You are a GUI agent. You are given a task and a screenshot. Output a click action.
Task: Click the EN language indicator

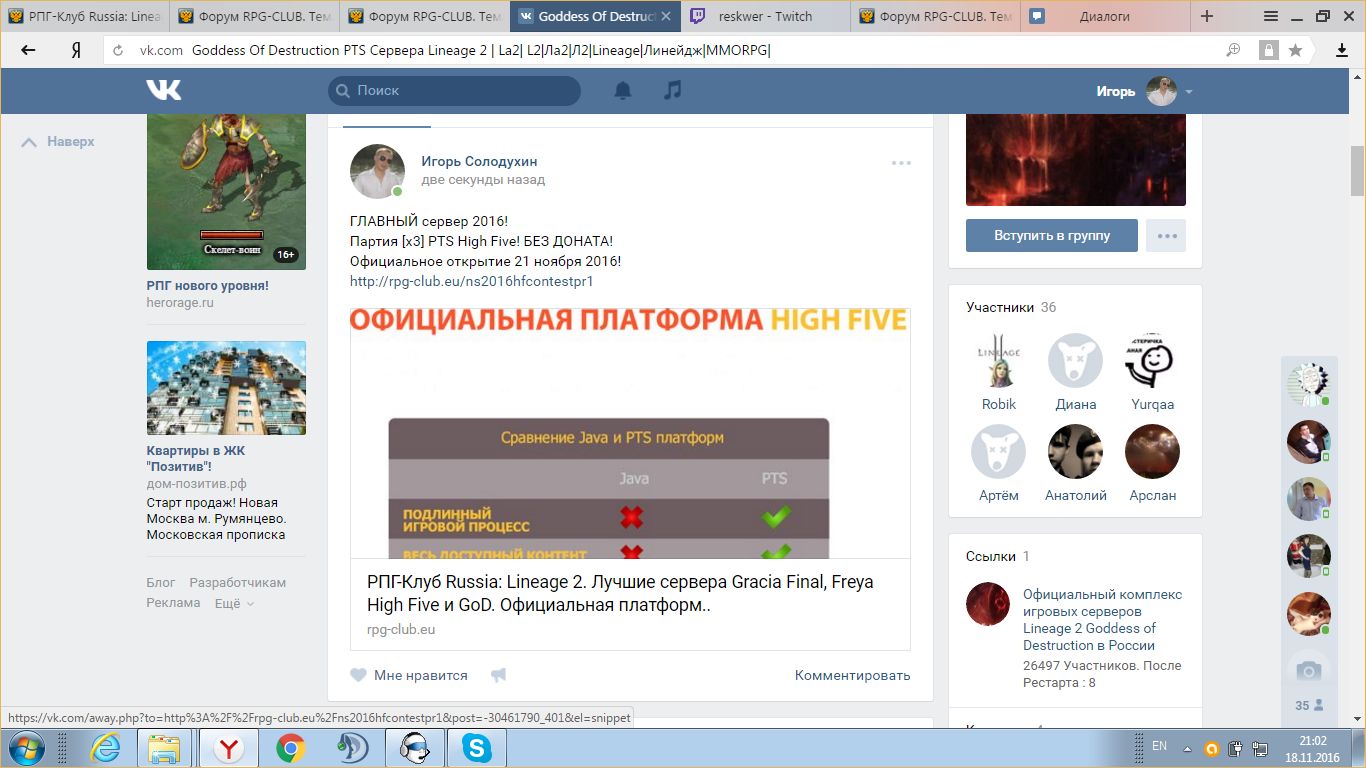1159,746
